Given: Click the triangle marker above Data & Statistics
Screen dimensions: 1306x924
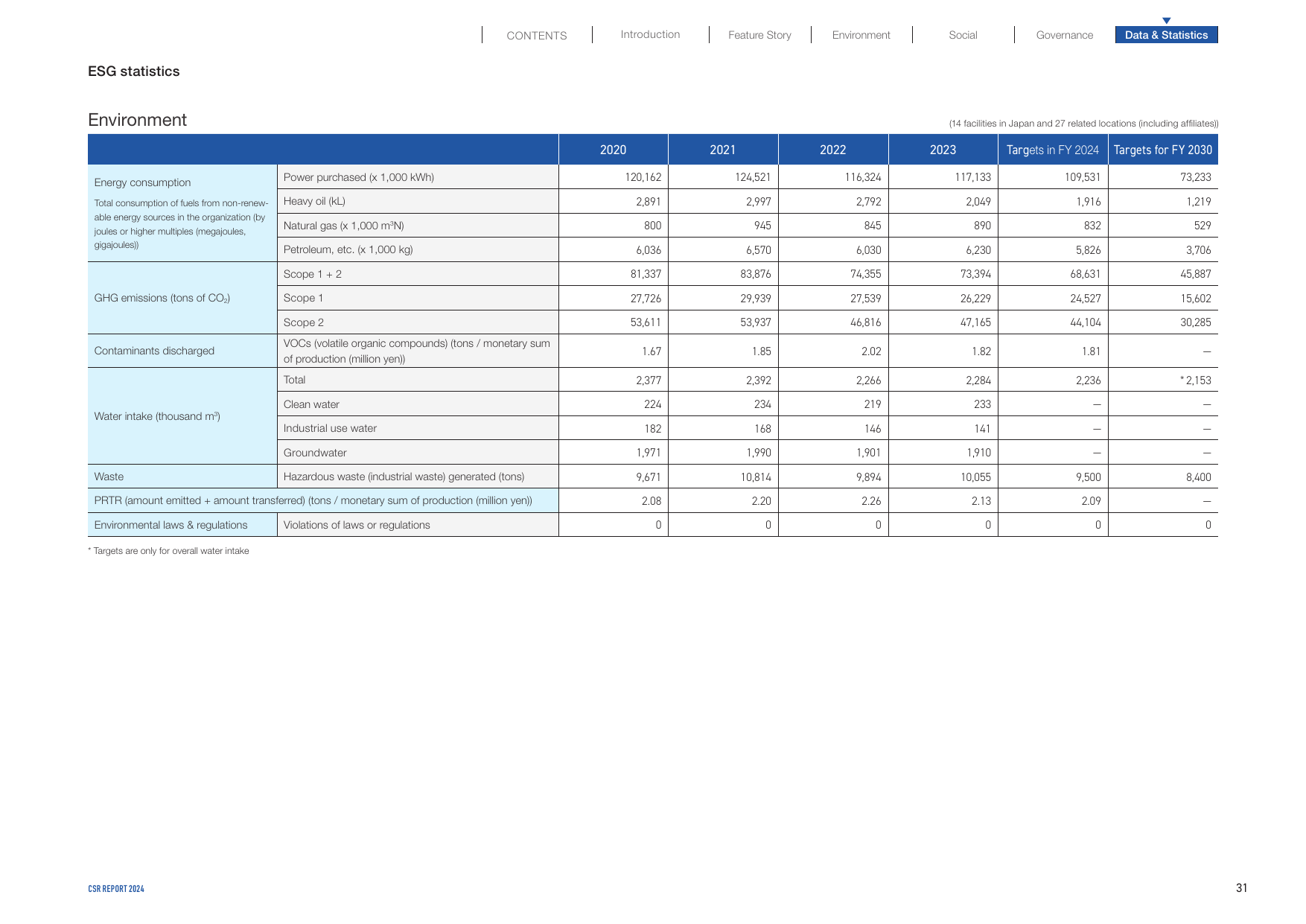Looking at the screenshot, I should click(x=1167, y=21).
